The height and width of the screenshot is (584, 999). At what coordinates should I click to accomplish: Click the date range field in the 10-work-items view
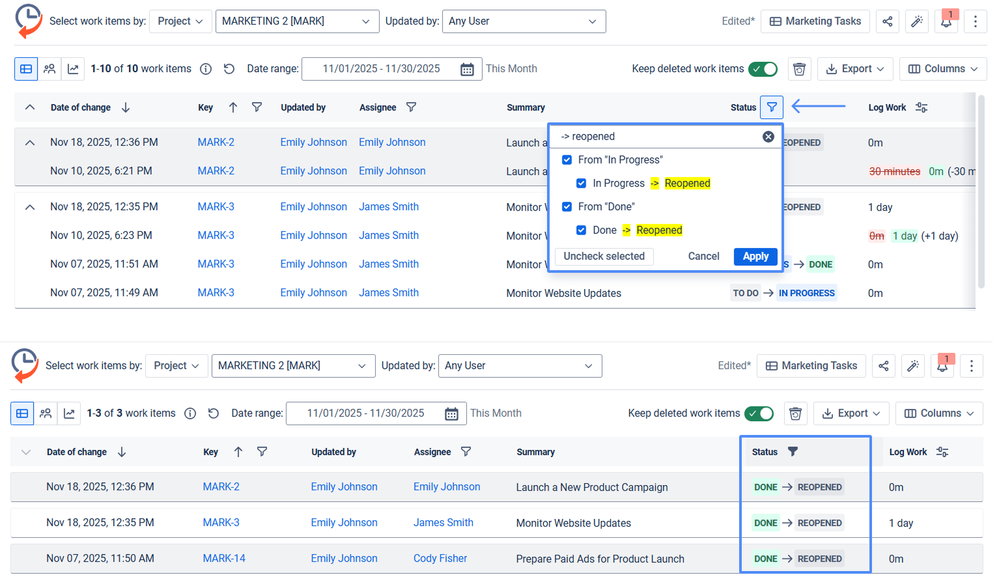coord(391,69)
